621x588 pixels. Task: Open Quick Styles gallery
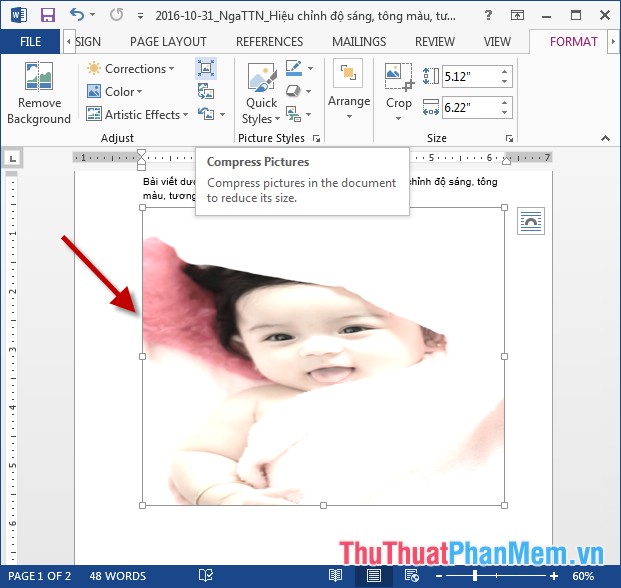coord(261,93)
